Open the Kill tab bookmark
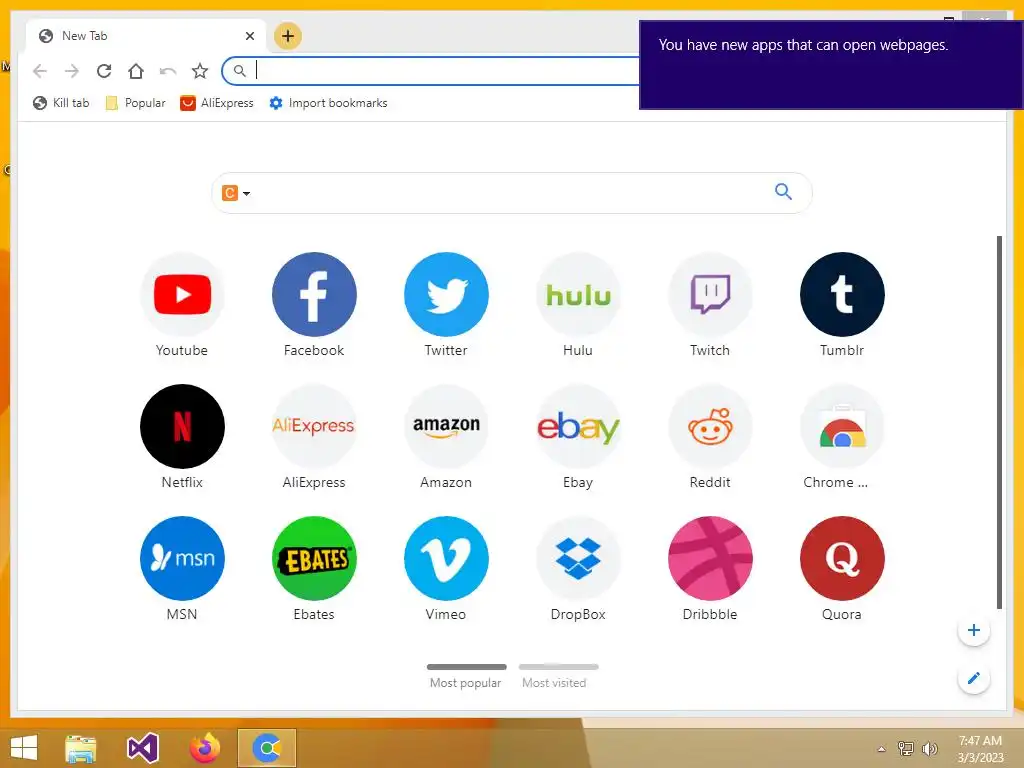1024x768 pixels. click(61, 103)
